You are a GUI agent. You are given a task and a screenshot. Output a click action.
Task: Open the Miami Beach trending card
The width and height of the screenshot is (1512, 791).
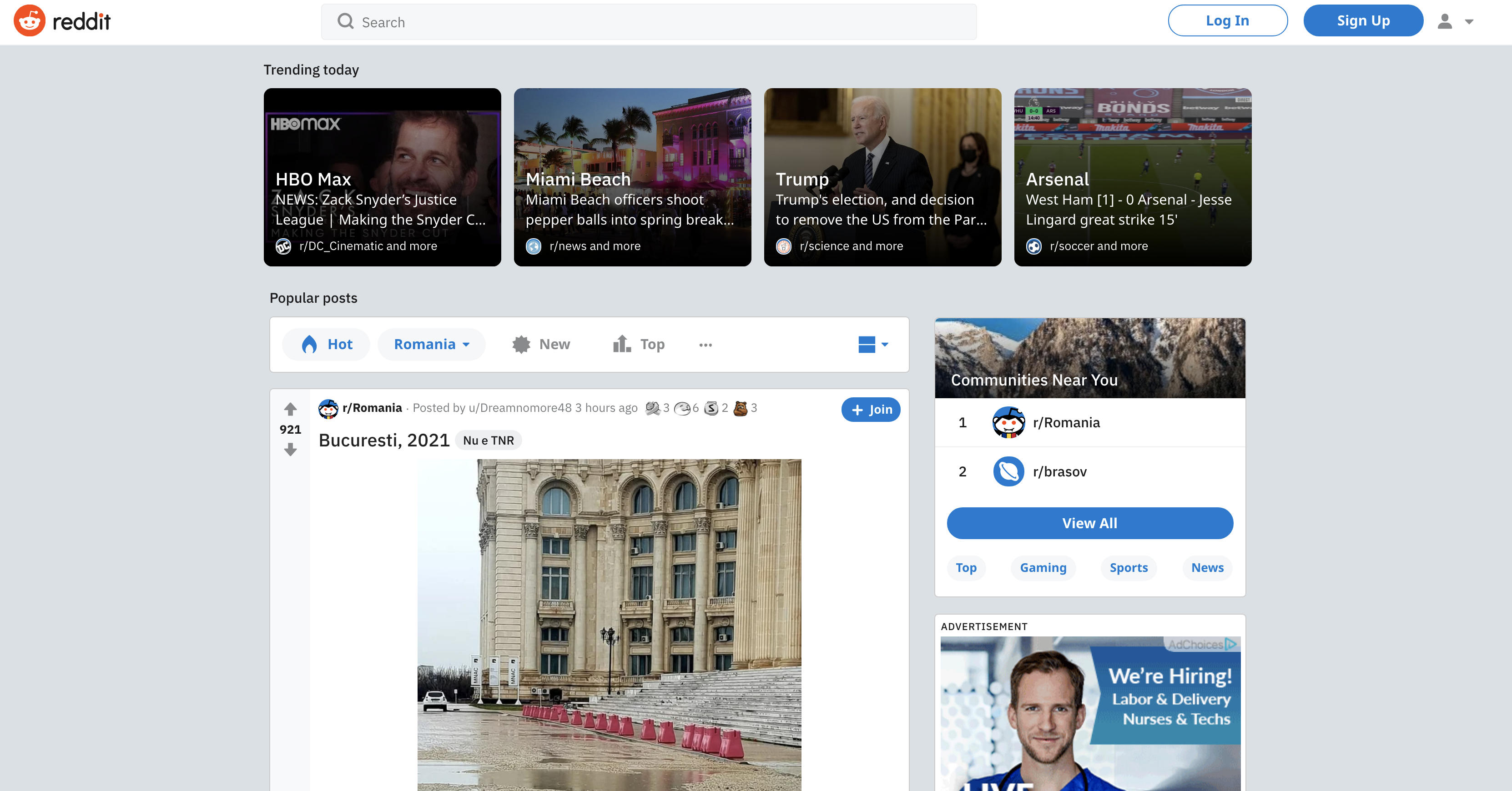point(632,177)
